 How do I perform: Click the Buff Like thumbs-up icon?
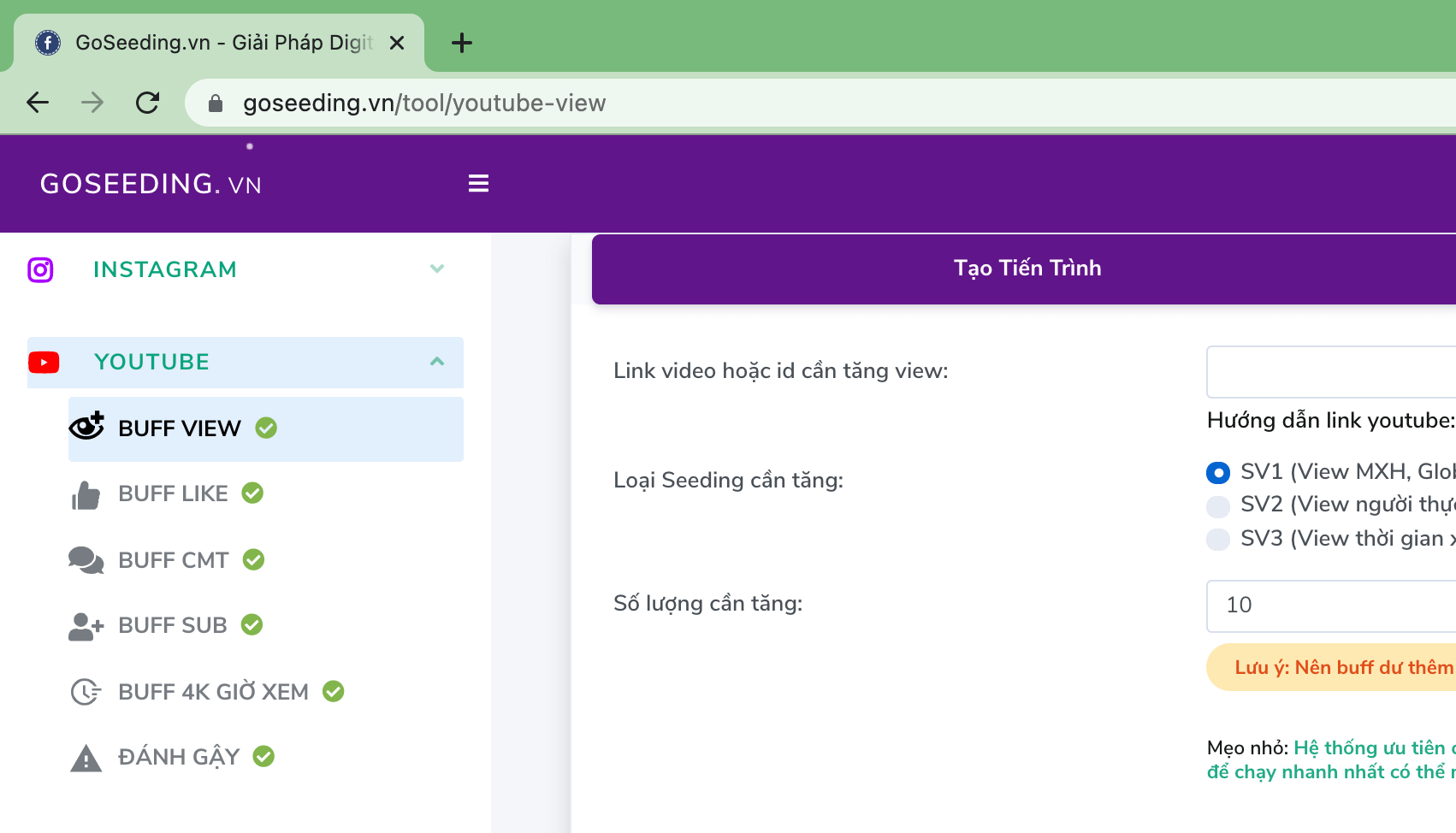(86, 494)
